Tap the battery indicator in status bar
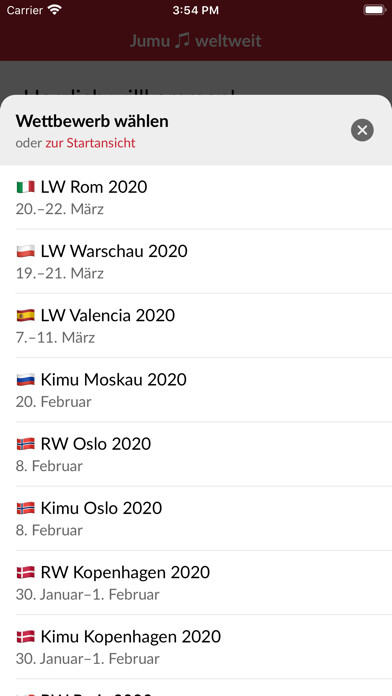Screen dimensions: 392x696 pyautogui.click(x=374, y=10)
